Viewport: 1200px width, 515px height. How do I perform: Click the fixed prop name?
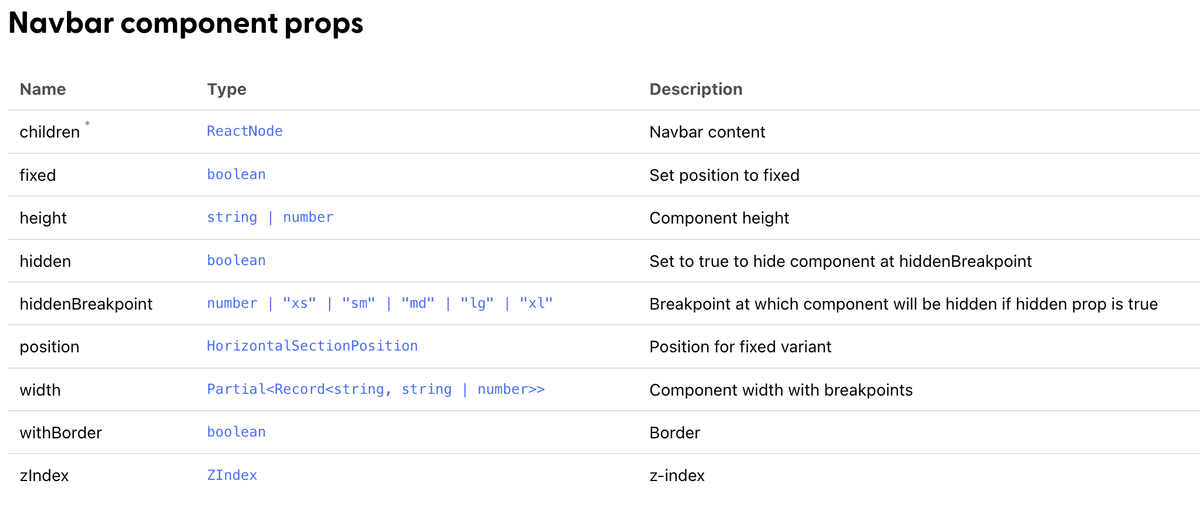(x=38, y=175)
